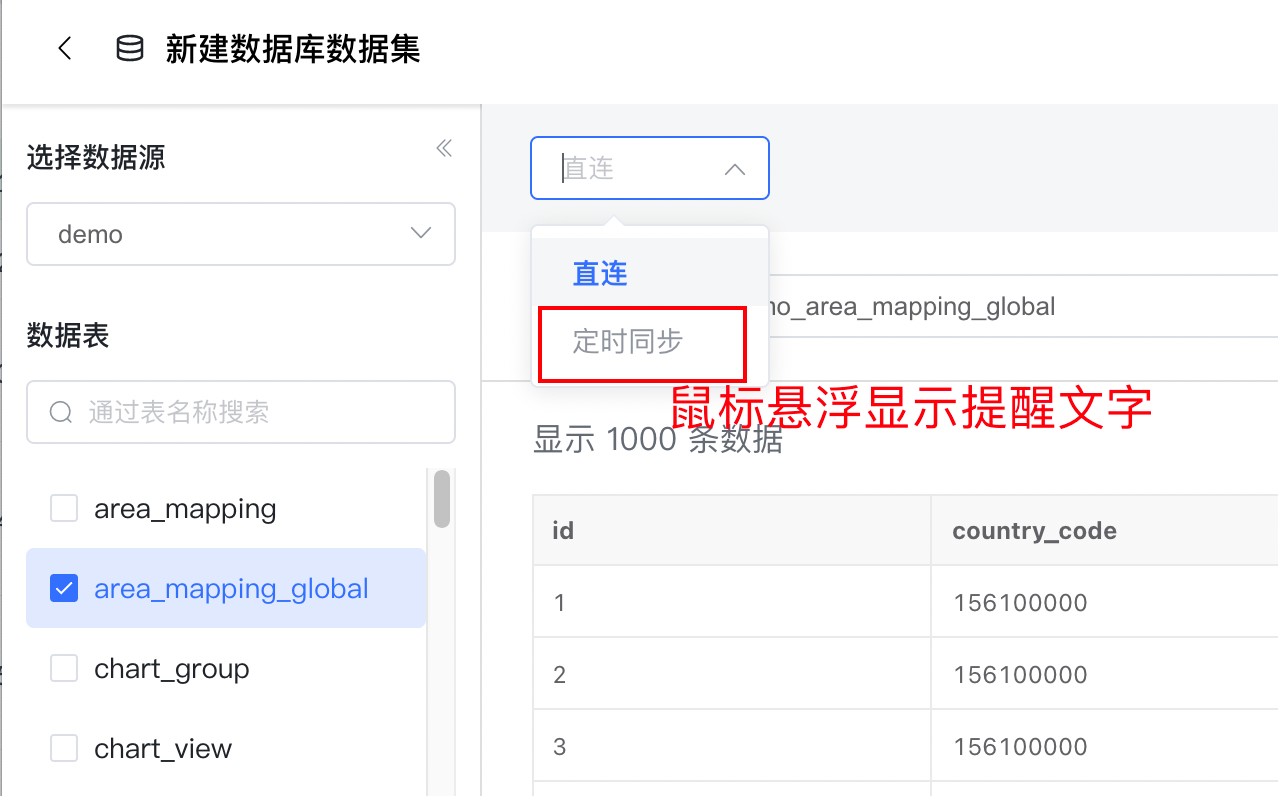The height and width of the screenshot is (796, 1278).
Task: Click the area_mapping_global table name
Action: pos(231,590)
